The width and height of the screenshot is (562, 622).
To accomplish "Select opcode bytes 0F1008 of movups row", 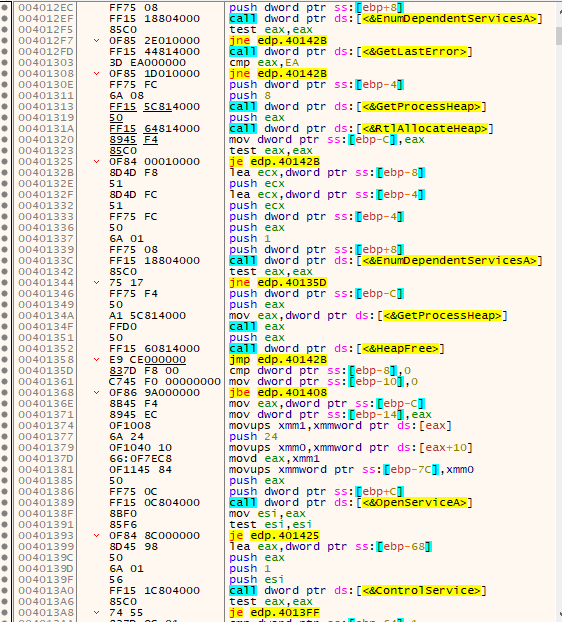I will pos(130,425).
